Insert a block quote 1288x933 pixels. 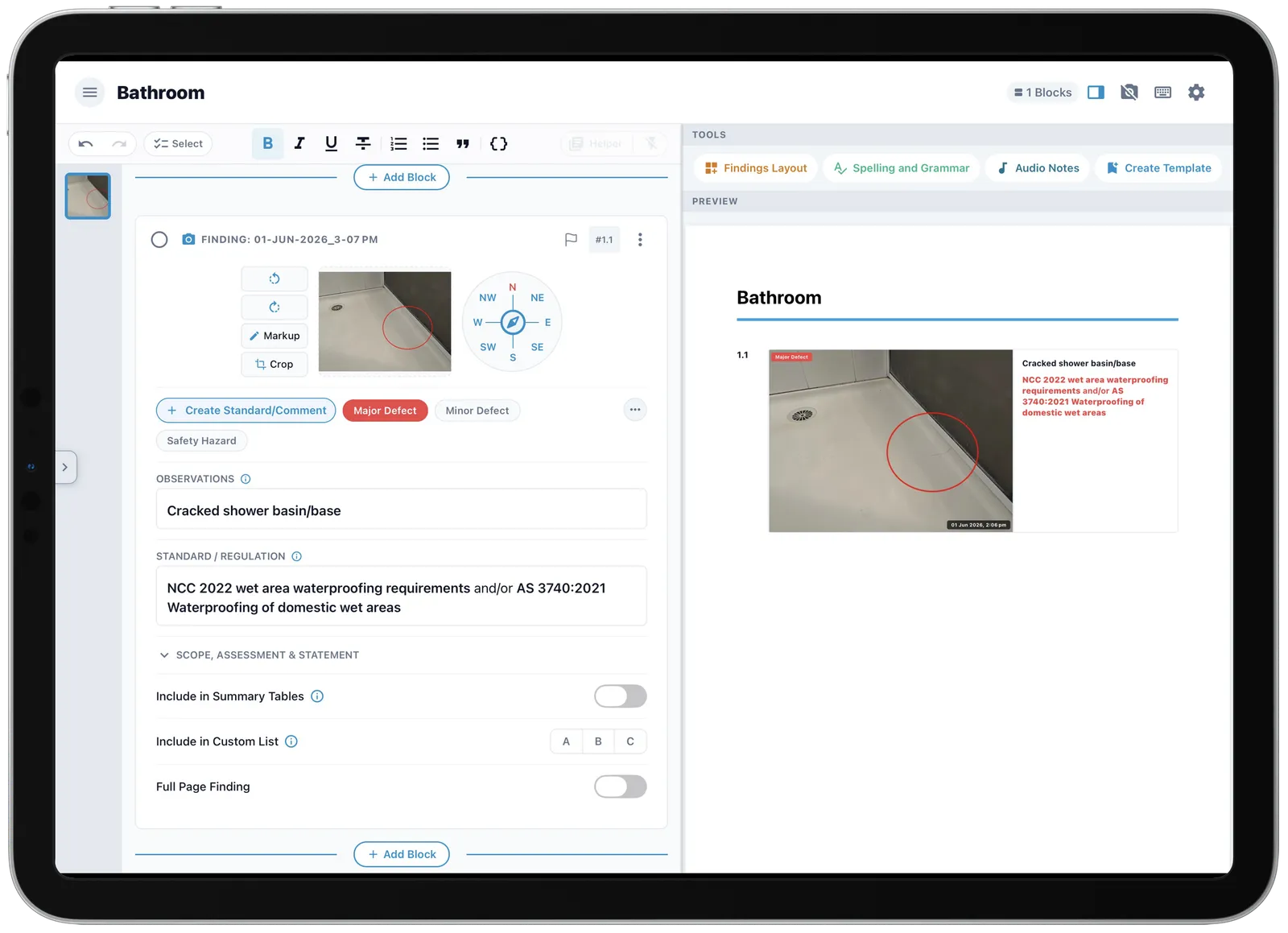coord(463,144)
